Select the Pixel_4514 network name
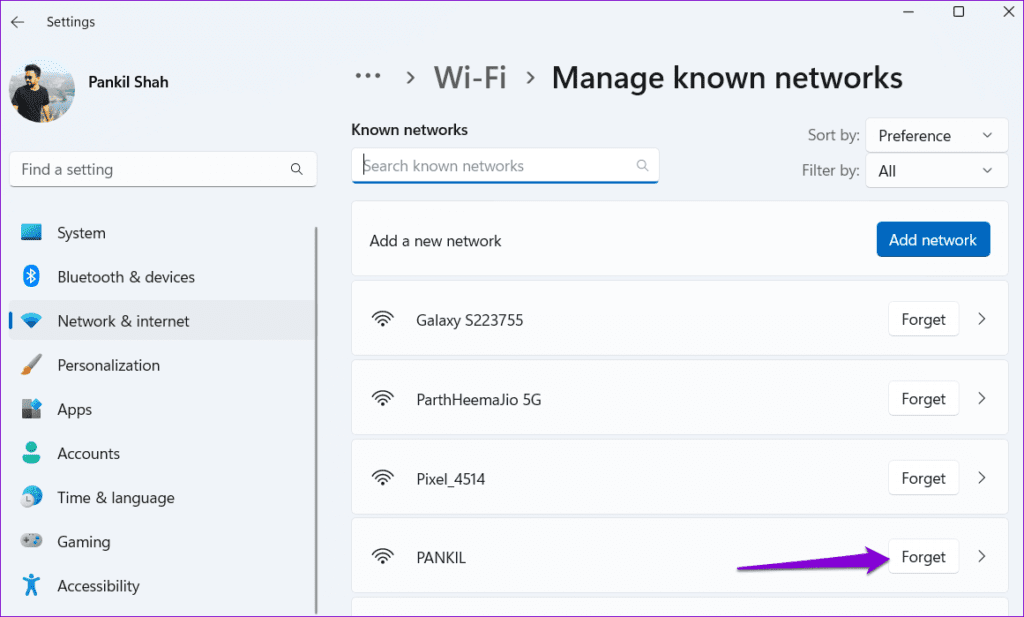 click(x=451, y=479)
